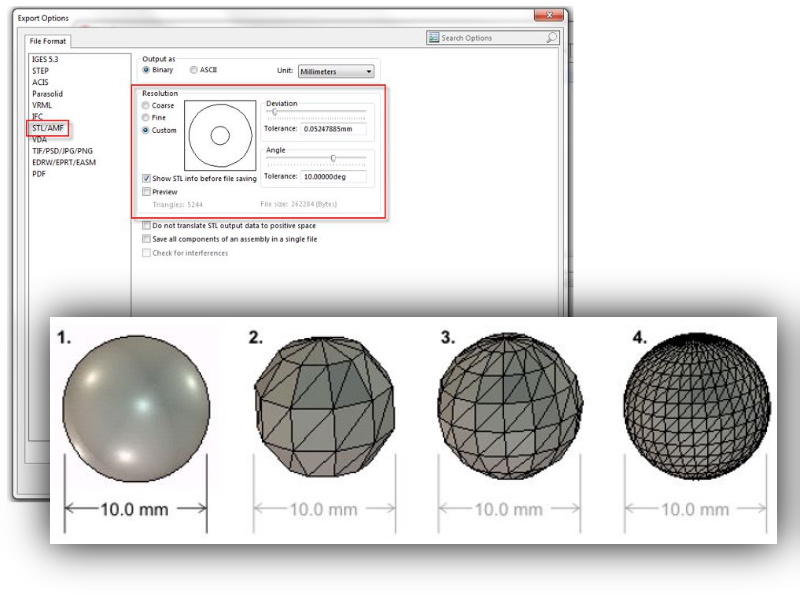Screen dimensions: 800x600
Task: Toggle Save all components in single file
Action: (x=147, y=239)
